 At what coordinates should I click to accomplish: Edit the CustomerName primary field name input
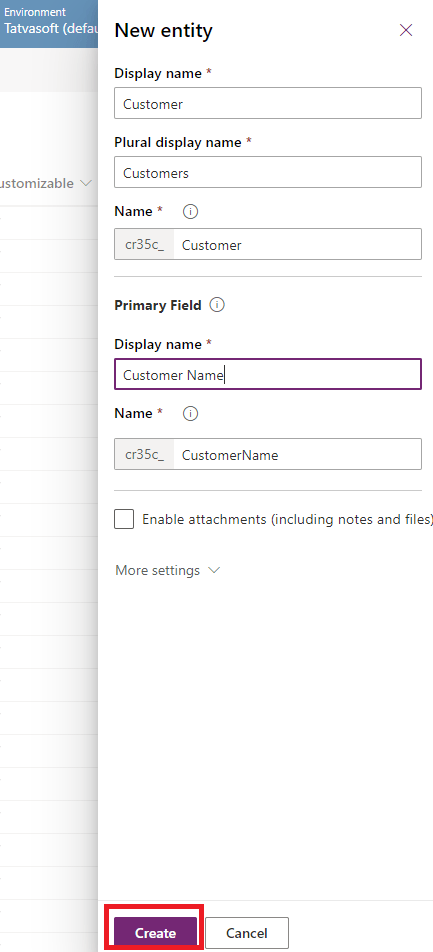tap(298, 454)
